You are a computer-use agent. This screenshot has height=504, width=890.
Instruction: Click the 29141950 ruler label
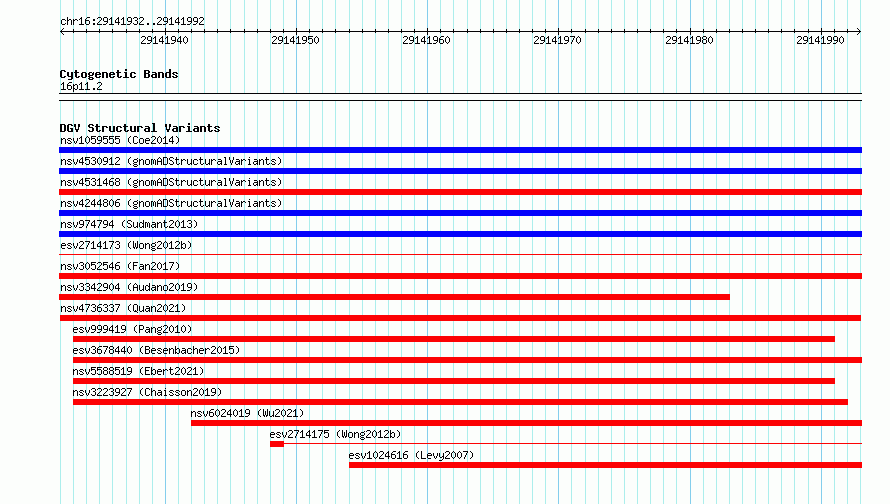coord(295,40)
